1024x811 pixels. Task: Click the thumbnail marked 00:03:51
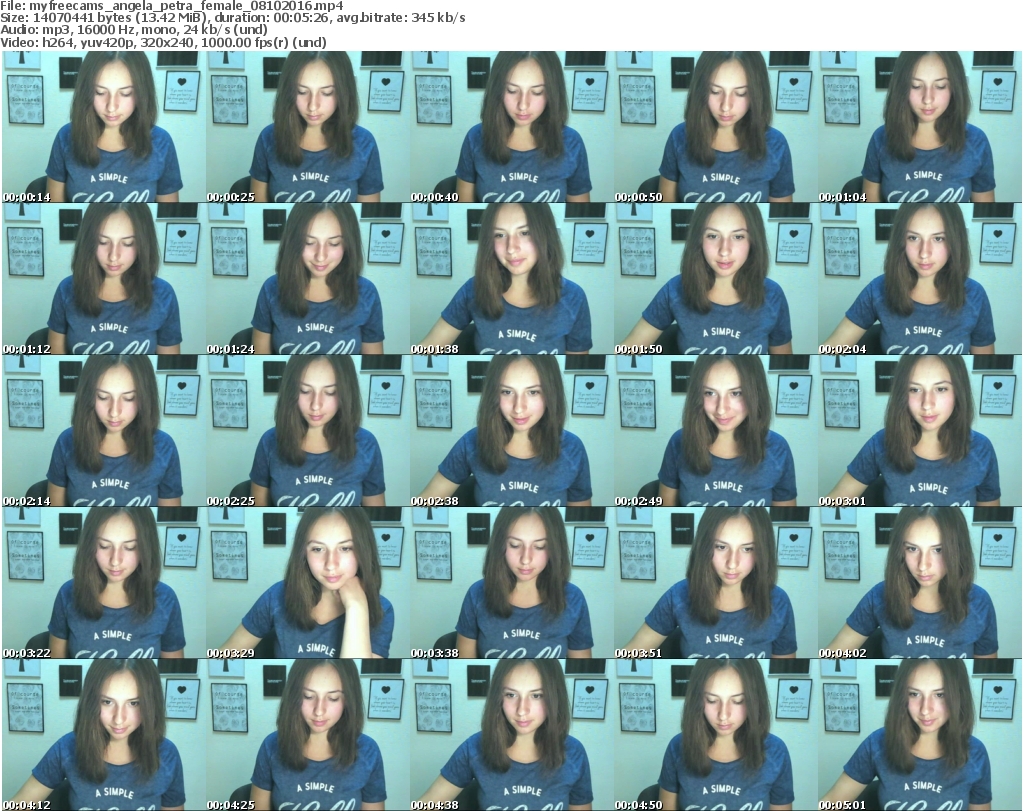715,582
